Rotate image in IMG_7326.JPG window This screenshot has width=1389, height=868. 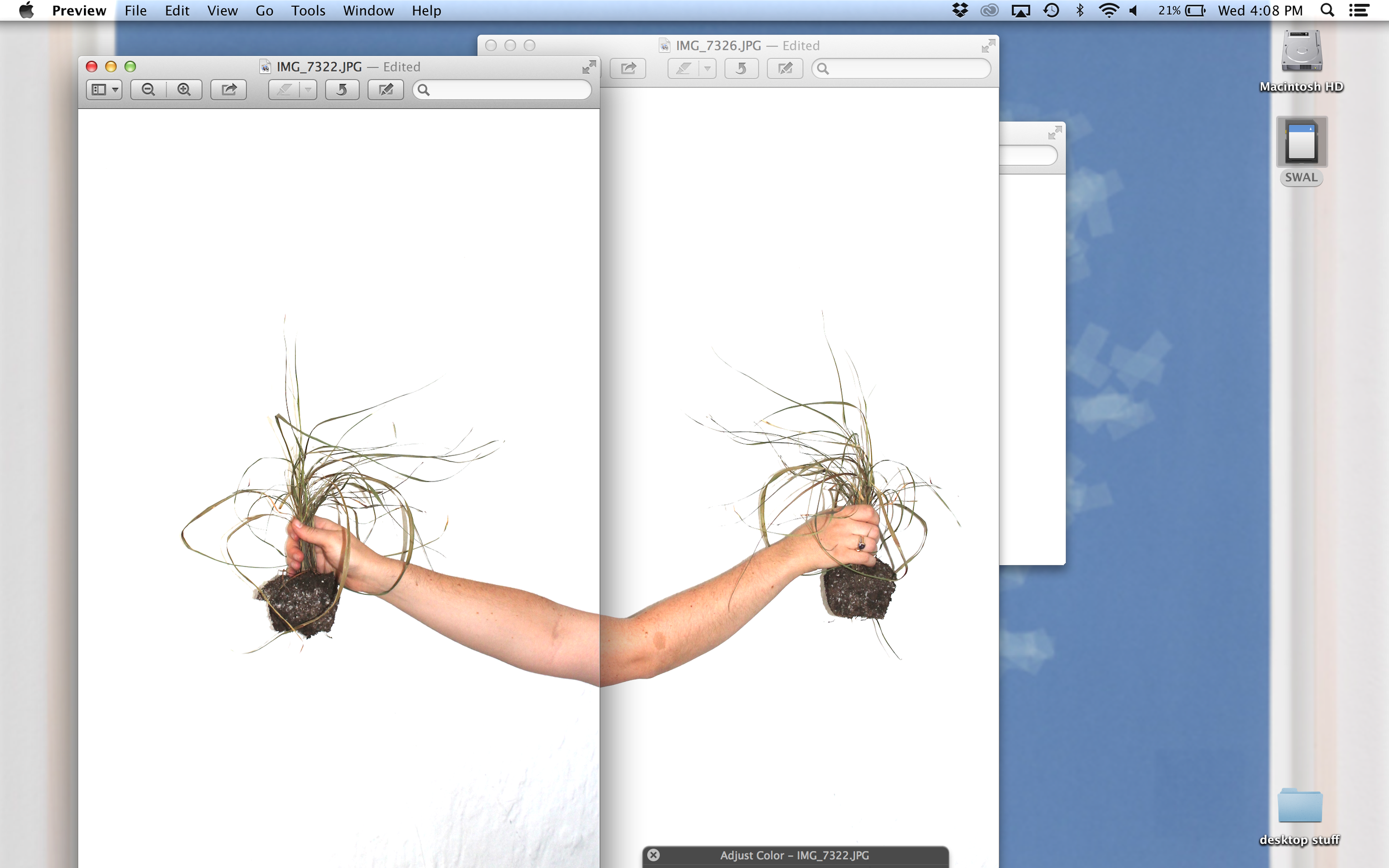(741, 69)
